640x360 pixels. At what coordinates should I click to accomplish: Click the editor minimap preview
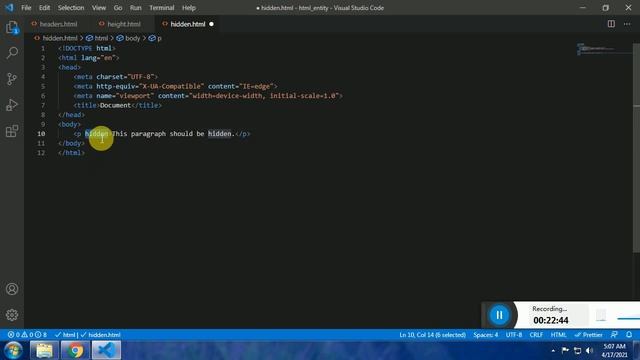603,50
